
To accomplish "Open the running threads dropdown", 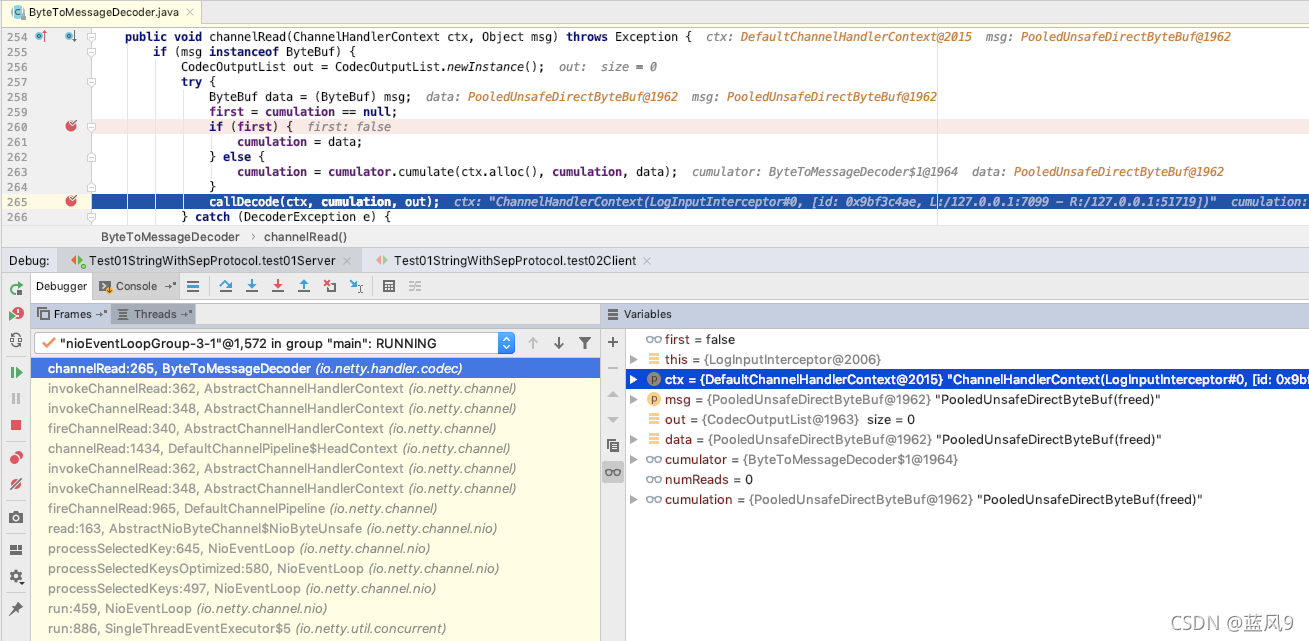I will tap(507, 342).
